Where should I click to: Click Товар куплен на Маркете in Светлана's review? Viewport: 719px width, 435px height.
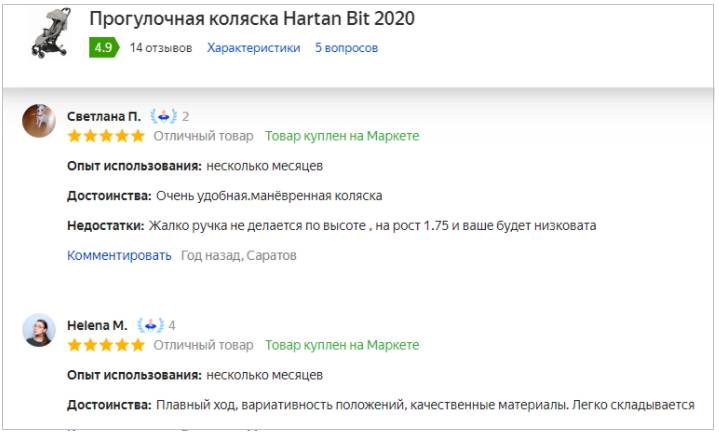pyautogui.click(x=342, y=136)
